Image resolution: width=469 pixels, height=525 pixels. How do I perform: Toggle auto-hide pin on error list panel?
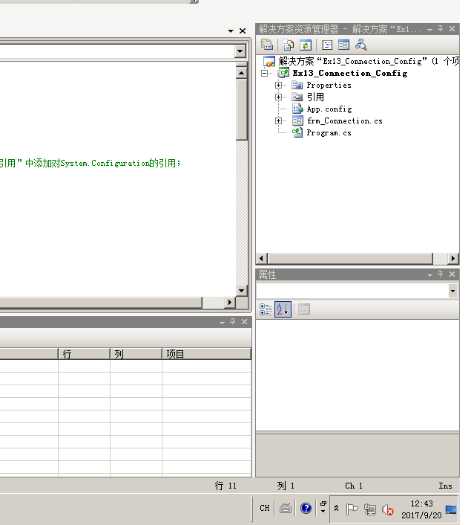(x=233, y=322)
